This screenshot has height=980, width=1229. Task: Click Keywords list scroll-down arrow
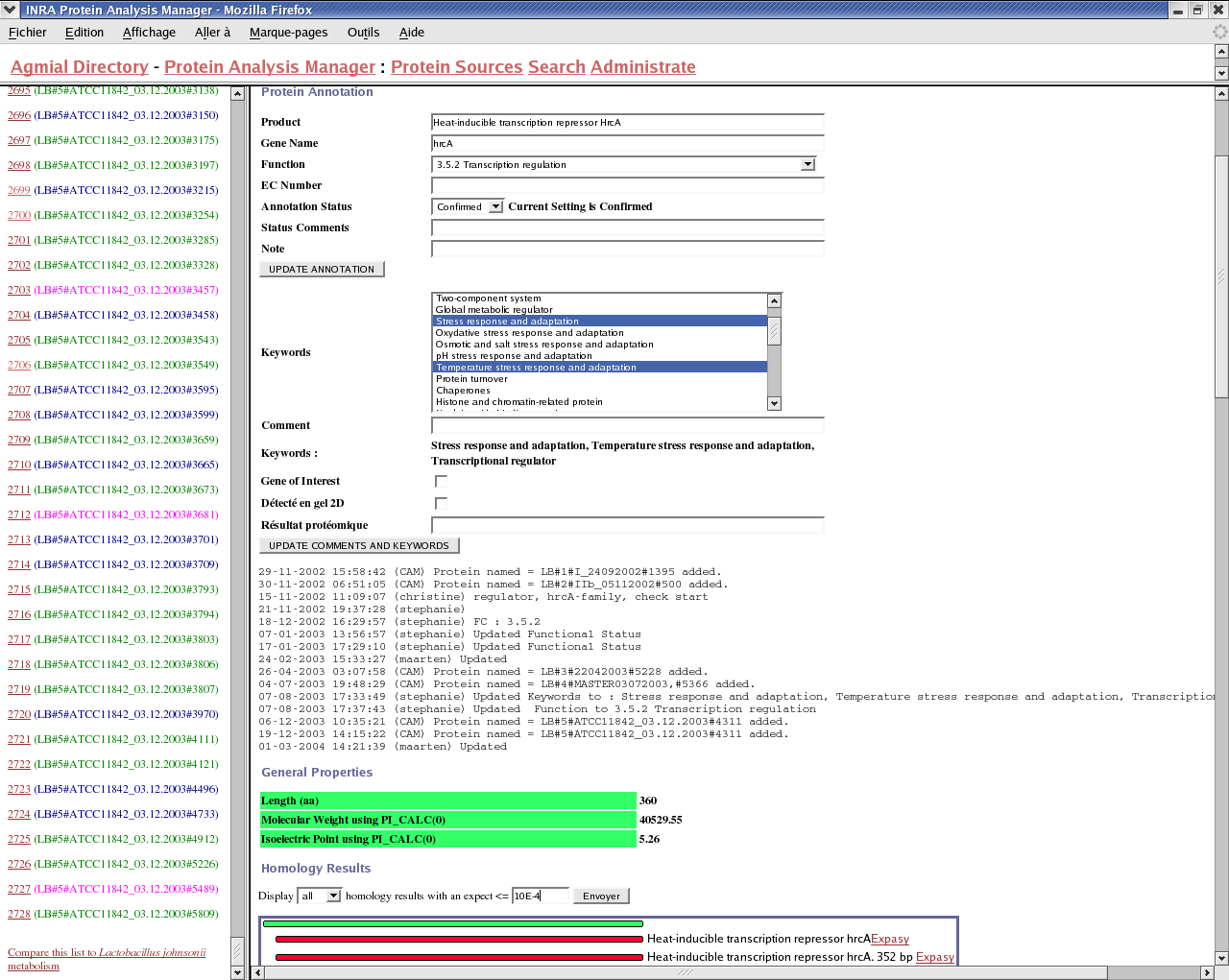[x=774, y=404]
